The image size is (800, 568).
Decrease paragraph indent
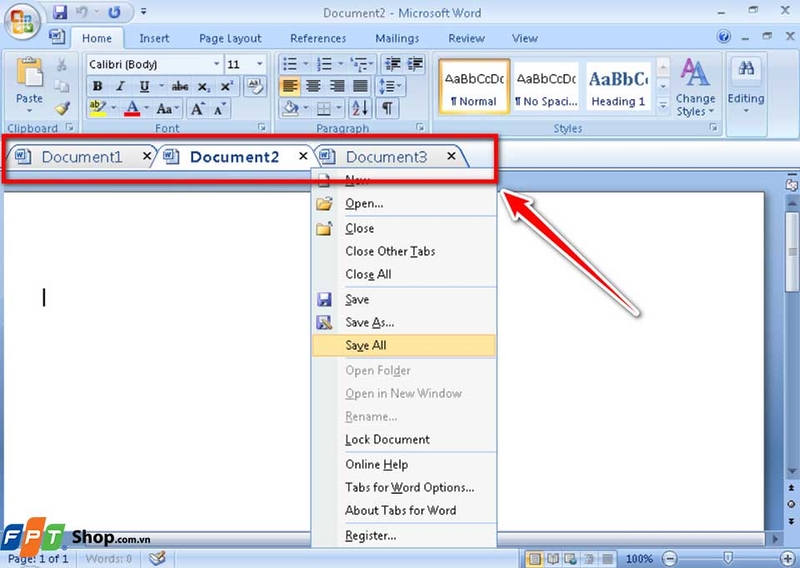point(392,64)
